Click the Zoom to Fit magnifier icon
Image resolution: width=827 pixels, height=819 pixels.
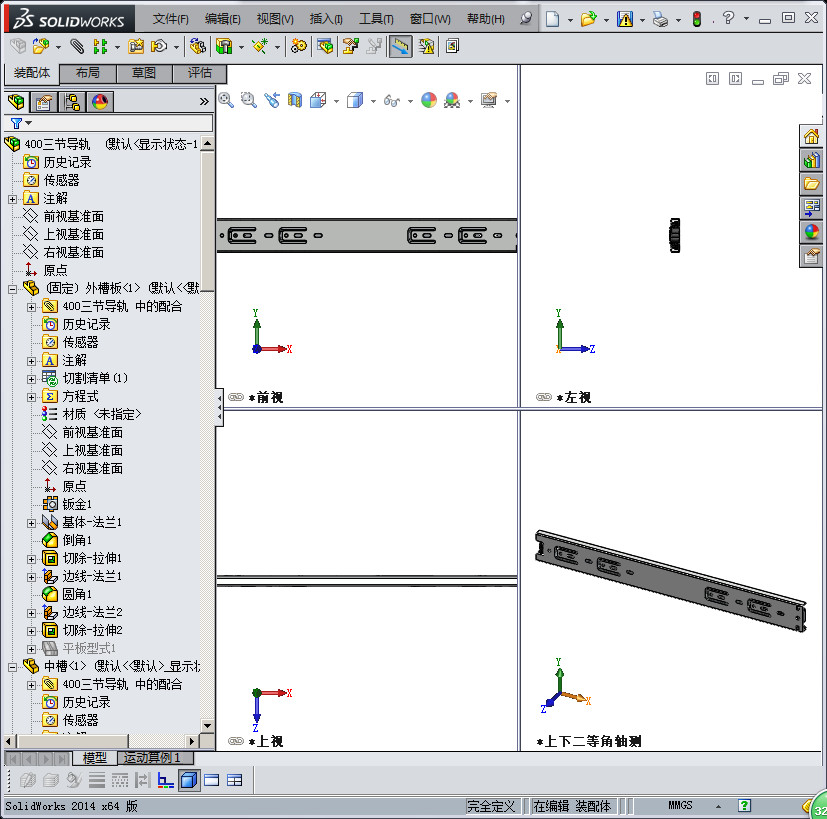click(x=226, y=100)
